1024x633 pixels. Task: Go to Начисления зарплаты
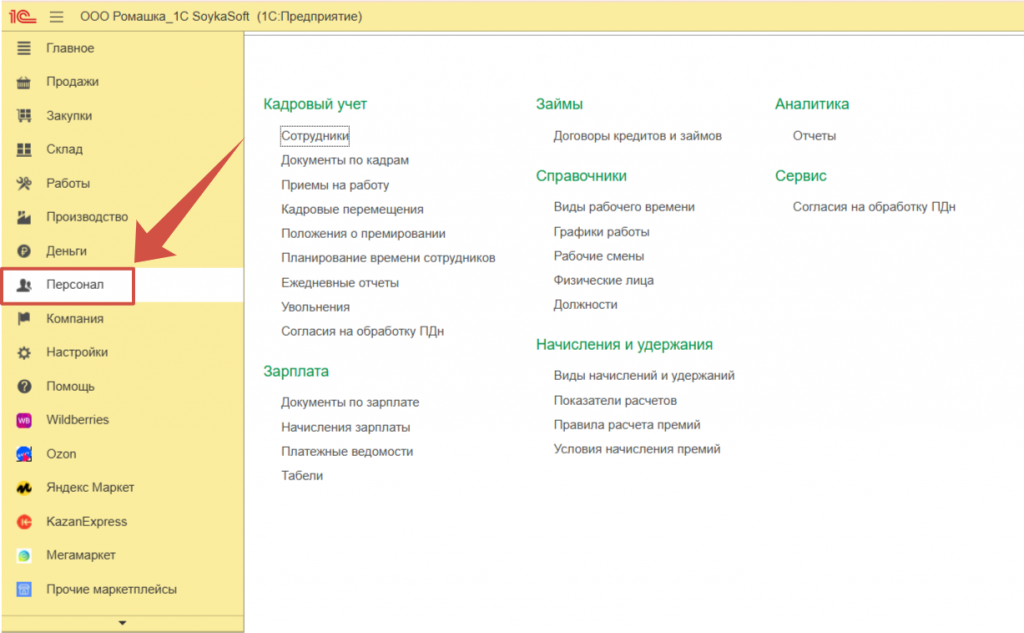click(x=345, y=427)
